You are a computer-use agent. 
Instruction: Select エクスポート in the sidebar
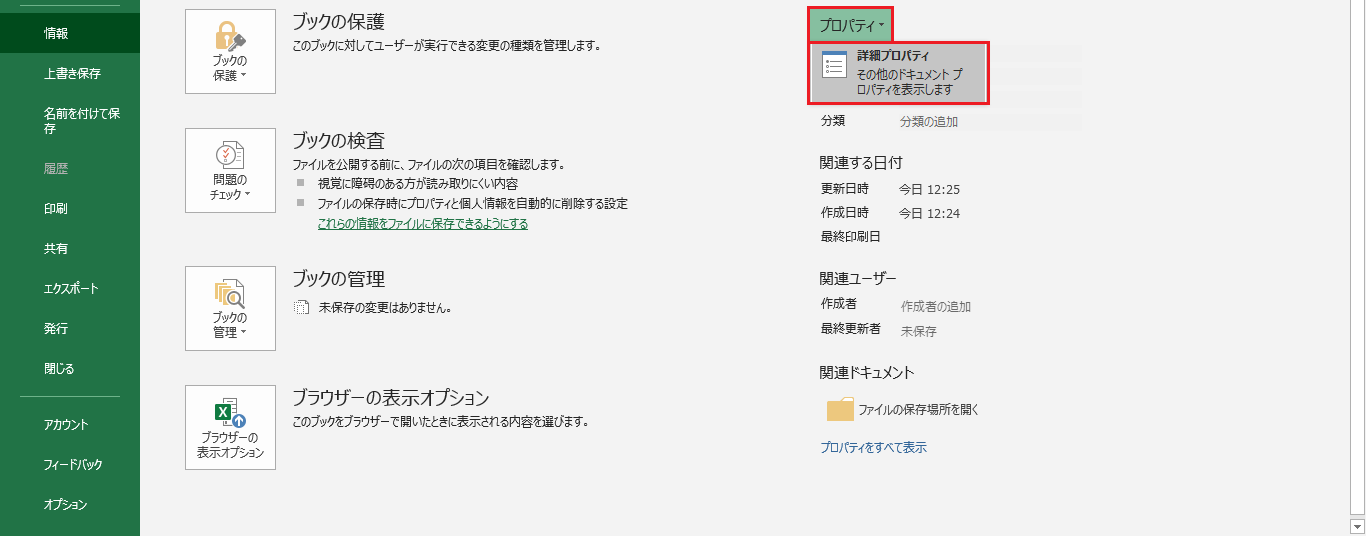tap(69, 289)
